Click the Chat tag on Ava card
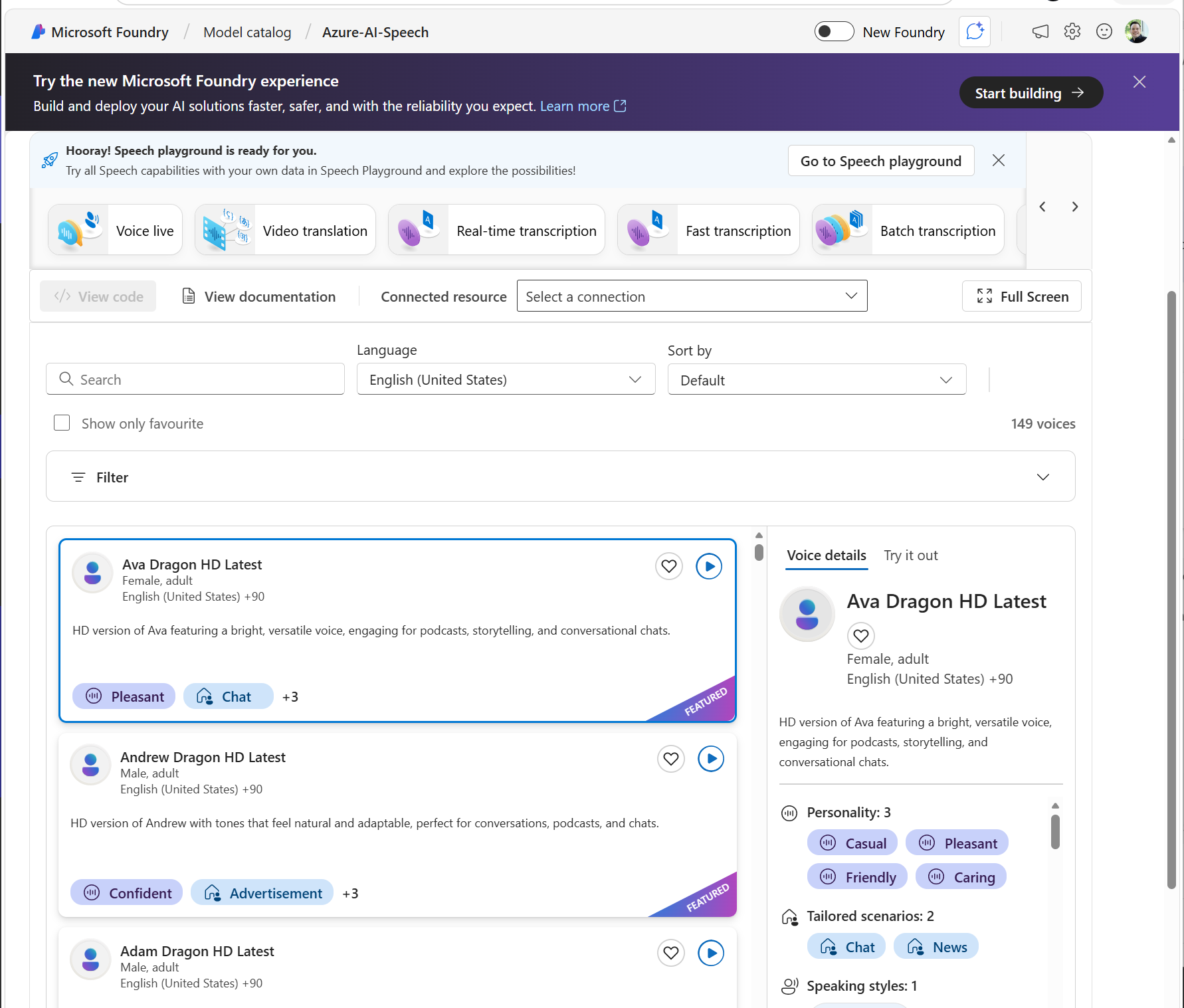Screen dimensions: 1184x1008 click(x=228, y=696)
